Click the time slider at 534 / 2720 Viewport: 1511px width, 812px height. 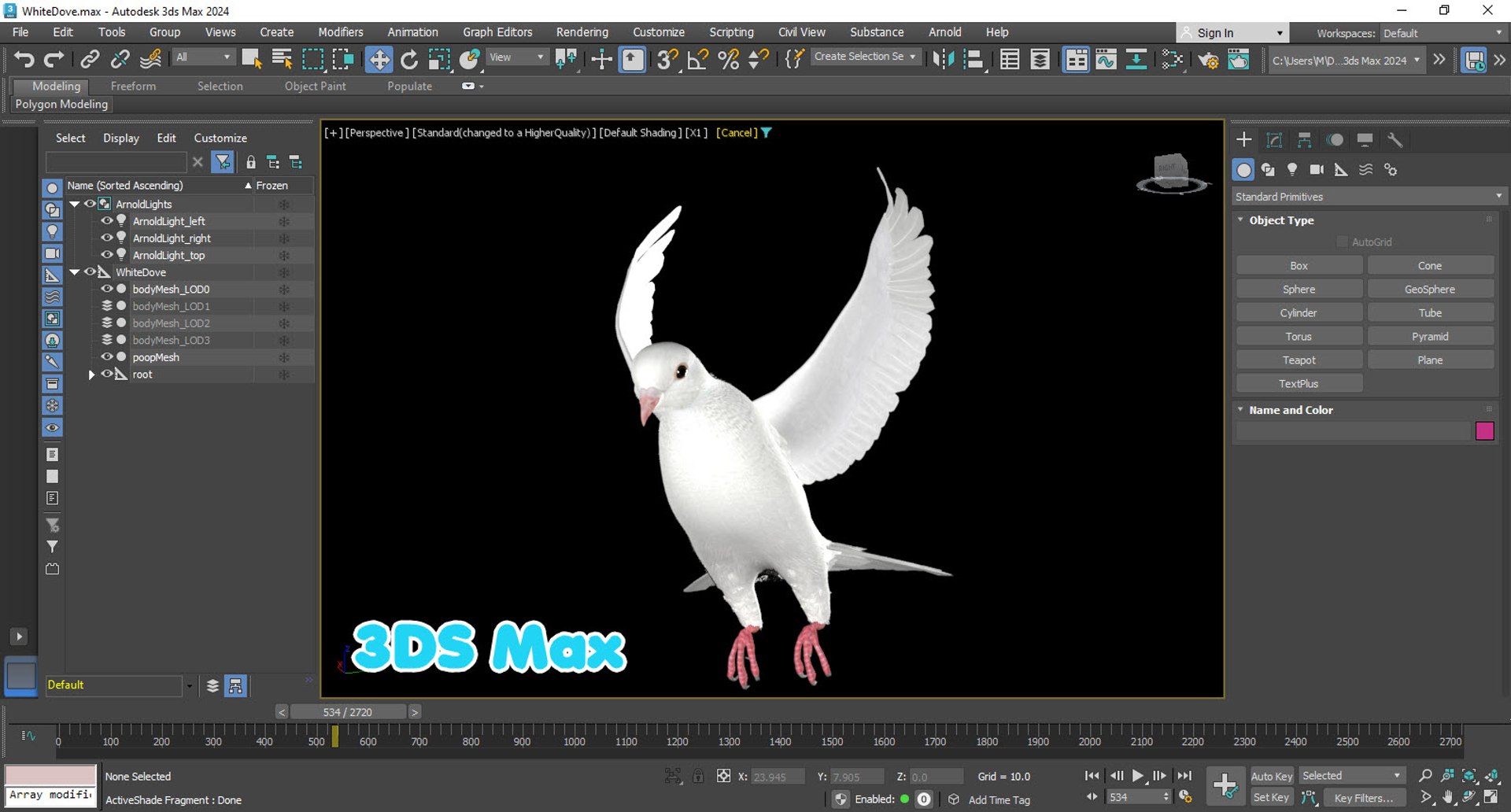pyautogui.click(x=347, y=712)
